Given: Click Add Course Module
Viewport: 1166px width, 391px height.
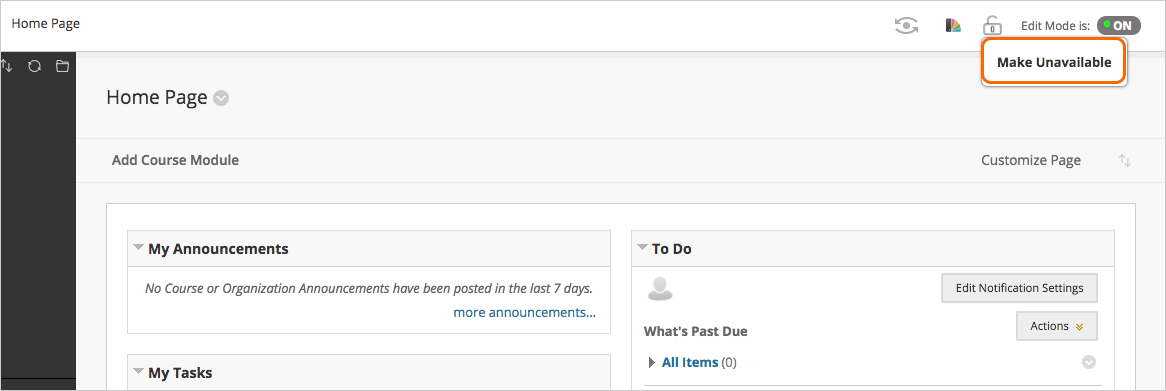Looking at the screenshot, I should (x=175, y=160).
